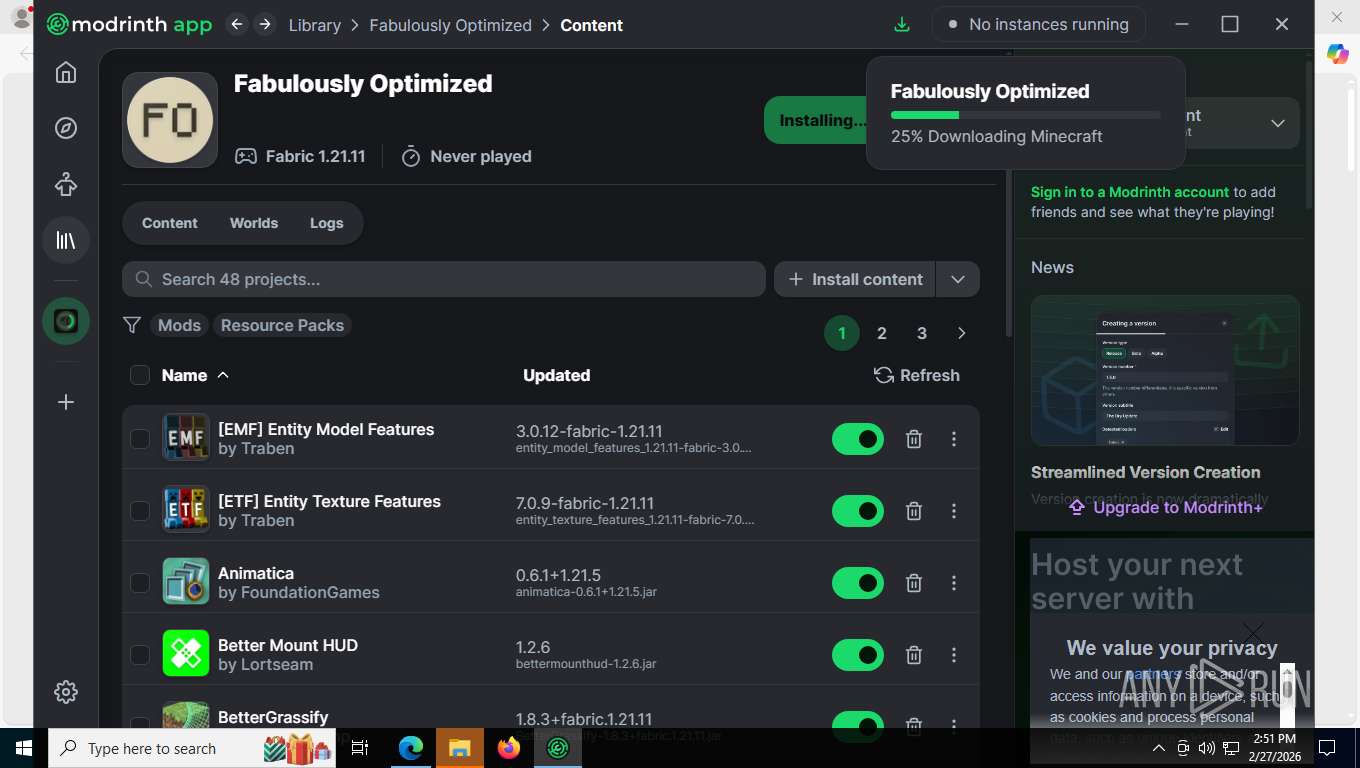The width and height of the screenshot is (1360, 768).
Task: Click the Fabulously Optimized download progress bar
Action: 1026,115
